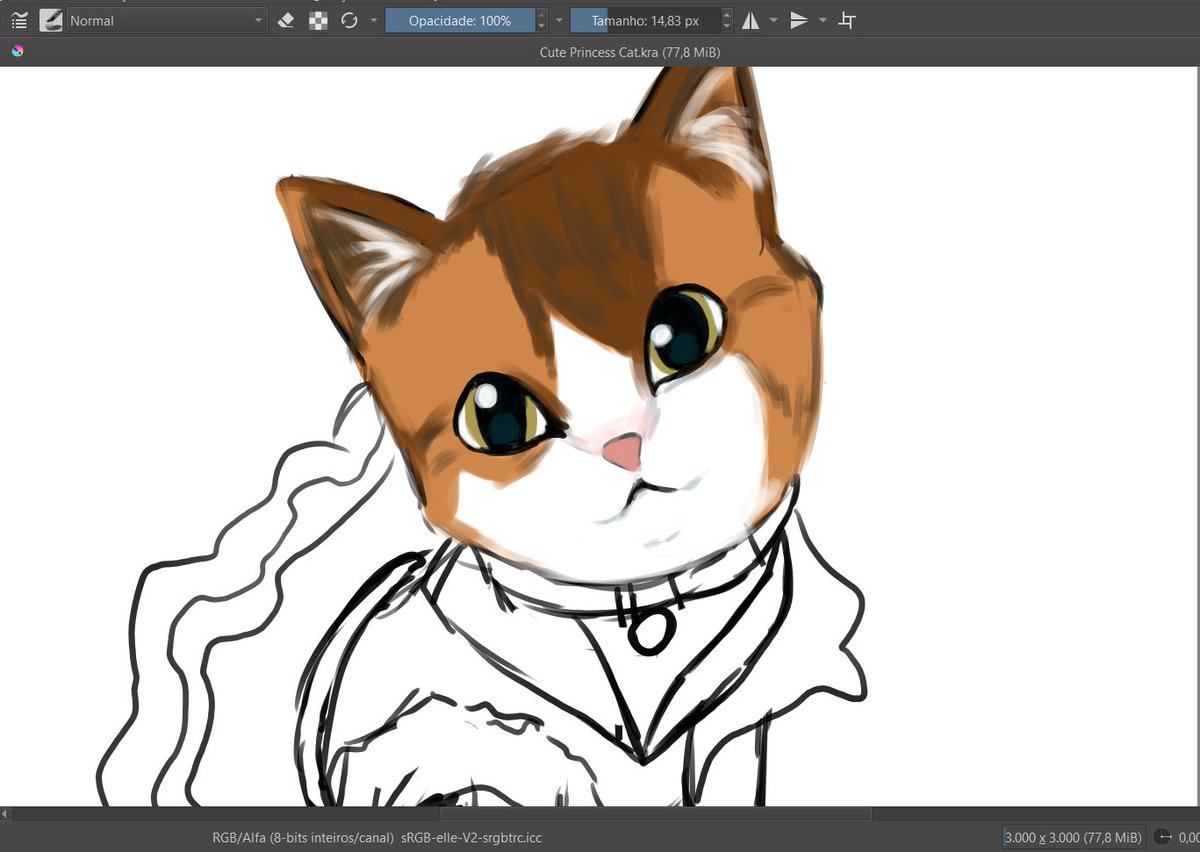Click sRGB-elle-V2-srgbtrc.icc profile text
The image size is (1200, 852).
pos(471,838)
